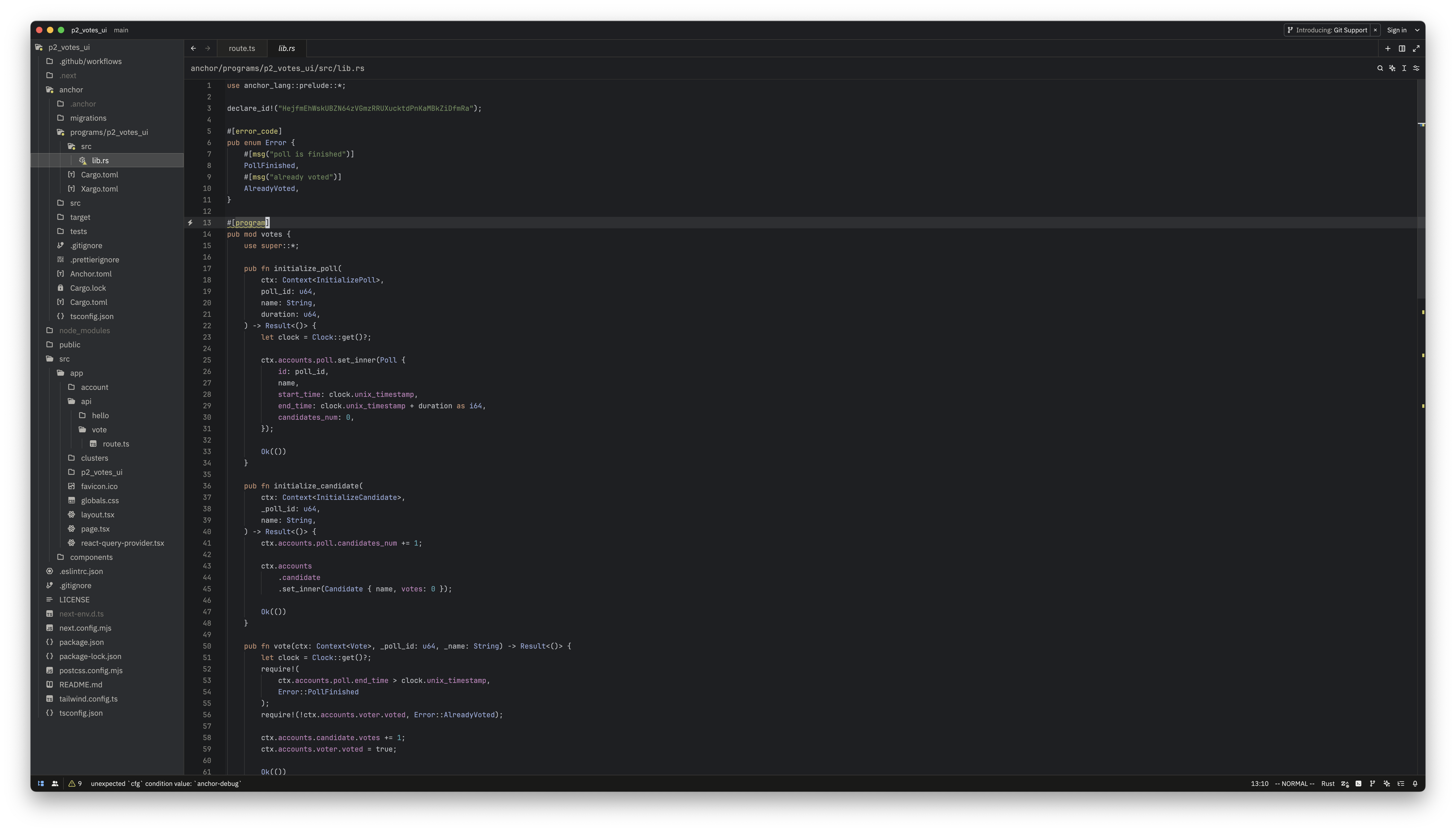Click buffer search magnifier icon

tap(1380, 68)
